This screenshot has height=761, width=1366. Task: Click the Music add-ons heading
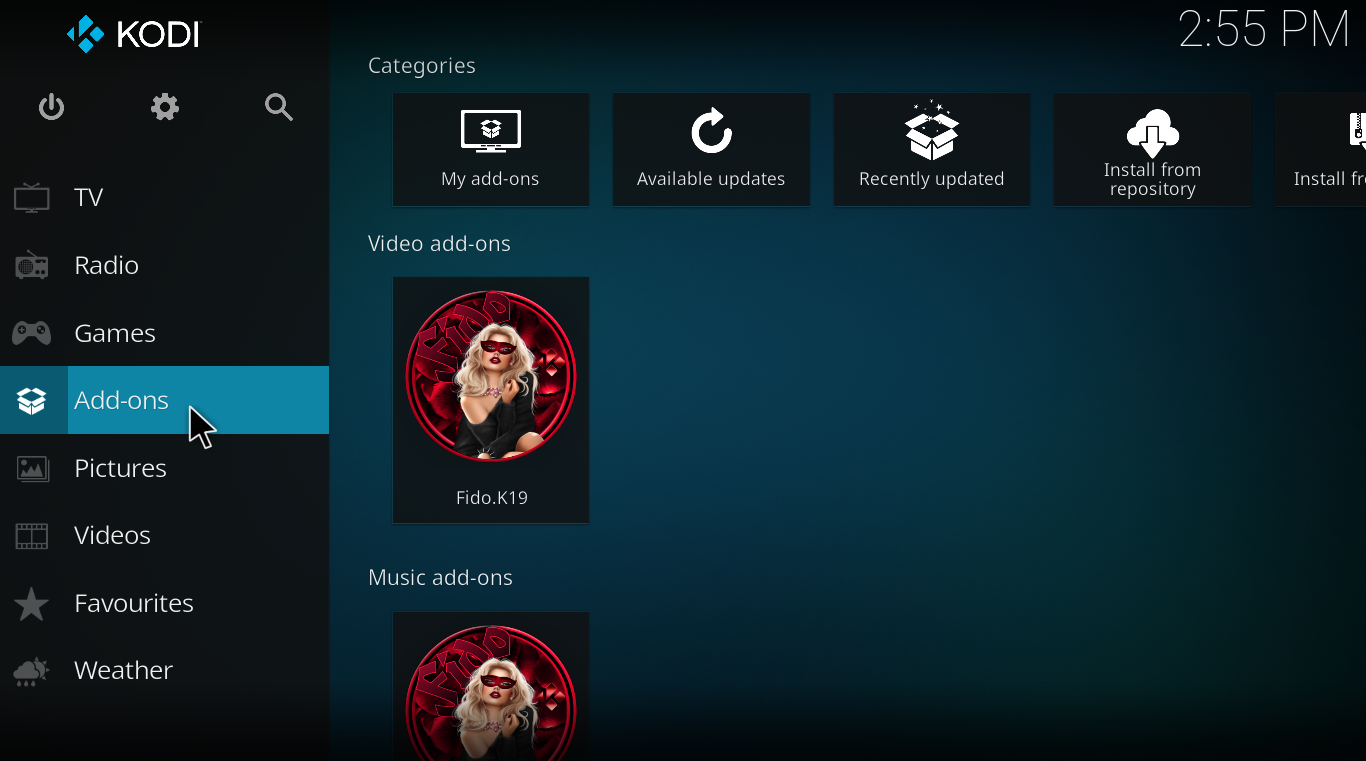click(440, 578)
